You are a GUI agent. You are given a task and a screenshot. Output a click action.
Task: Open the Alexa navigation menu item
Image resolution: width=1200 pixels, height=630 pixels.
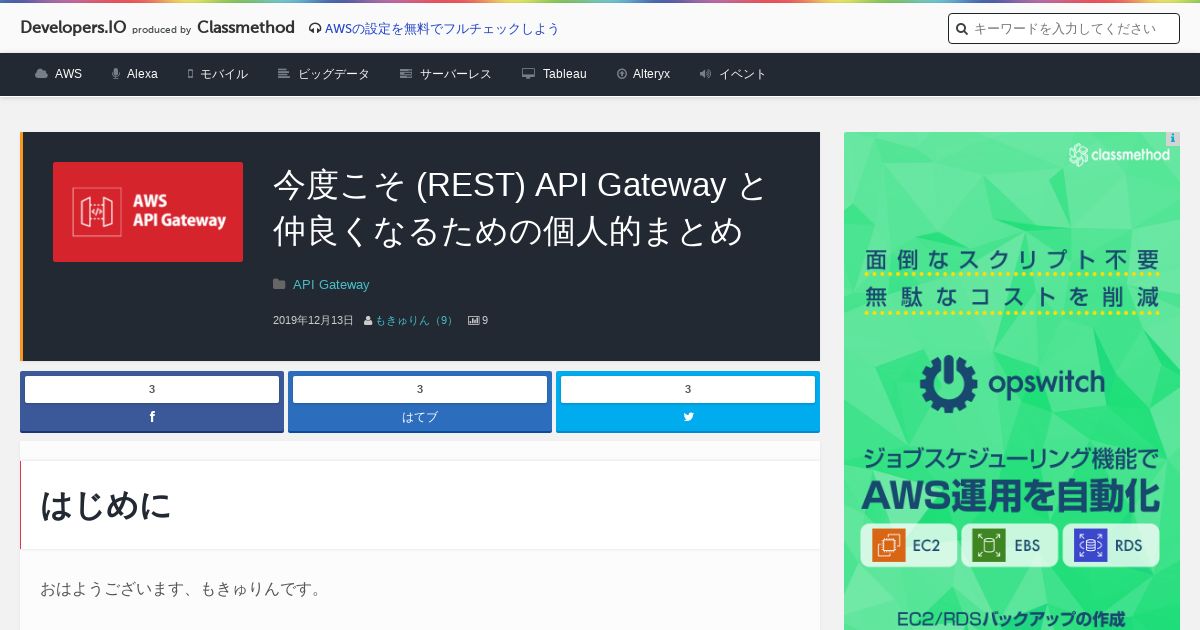142,74
